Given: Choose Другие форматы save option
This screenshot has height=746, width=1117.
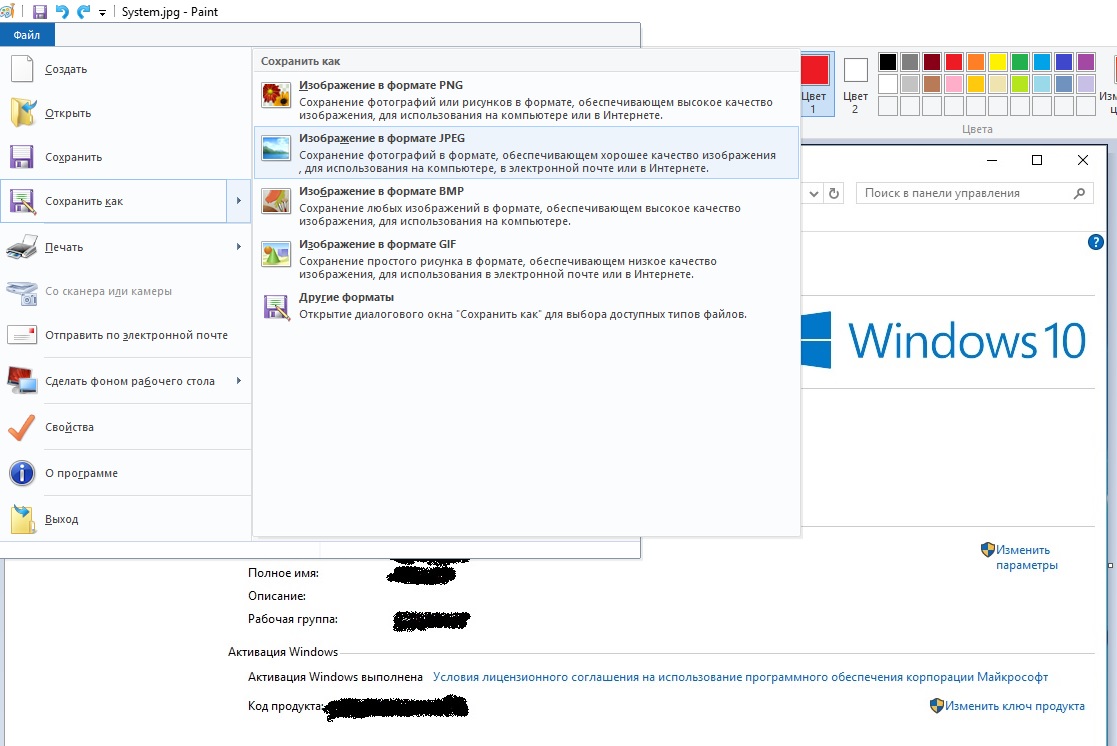Looking at the screenshot, I should point(526,306).
